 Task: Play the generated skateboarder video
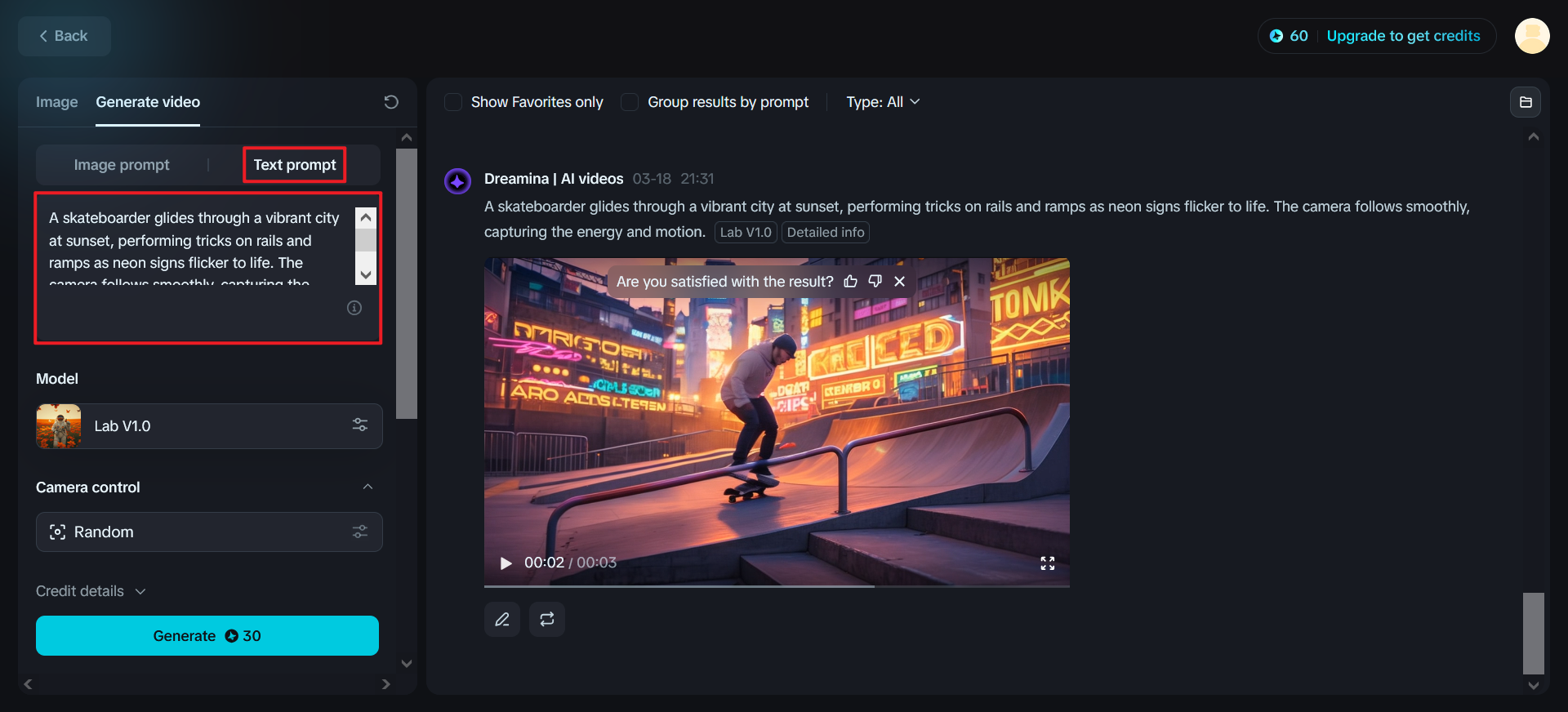point(506,563)
